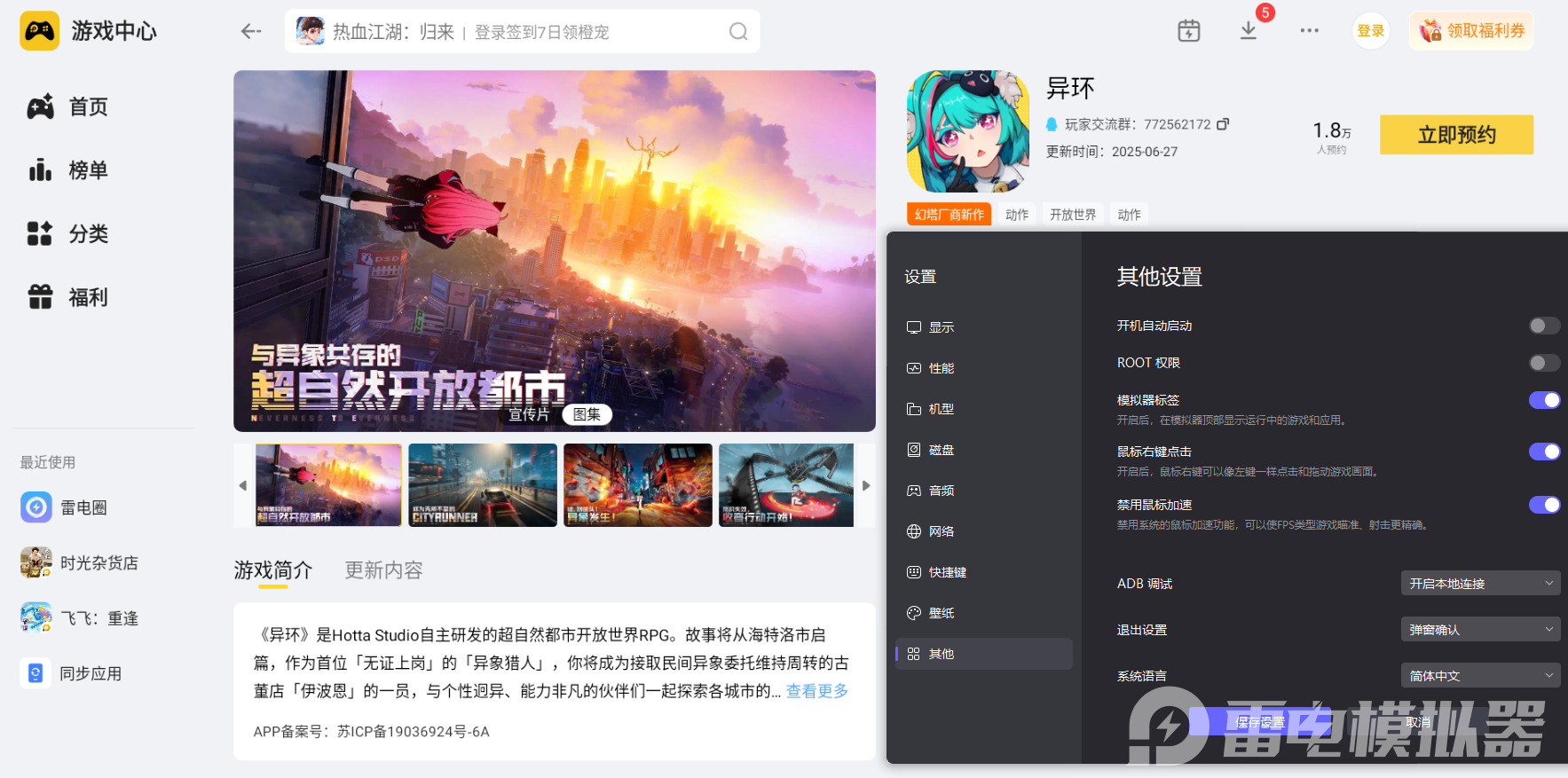Image resolution: width=1568 pixels, height=778 pixels.
Task: Click the 查看更多 link
Action: (x=817, y=691)
